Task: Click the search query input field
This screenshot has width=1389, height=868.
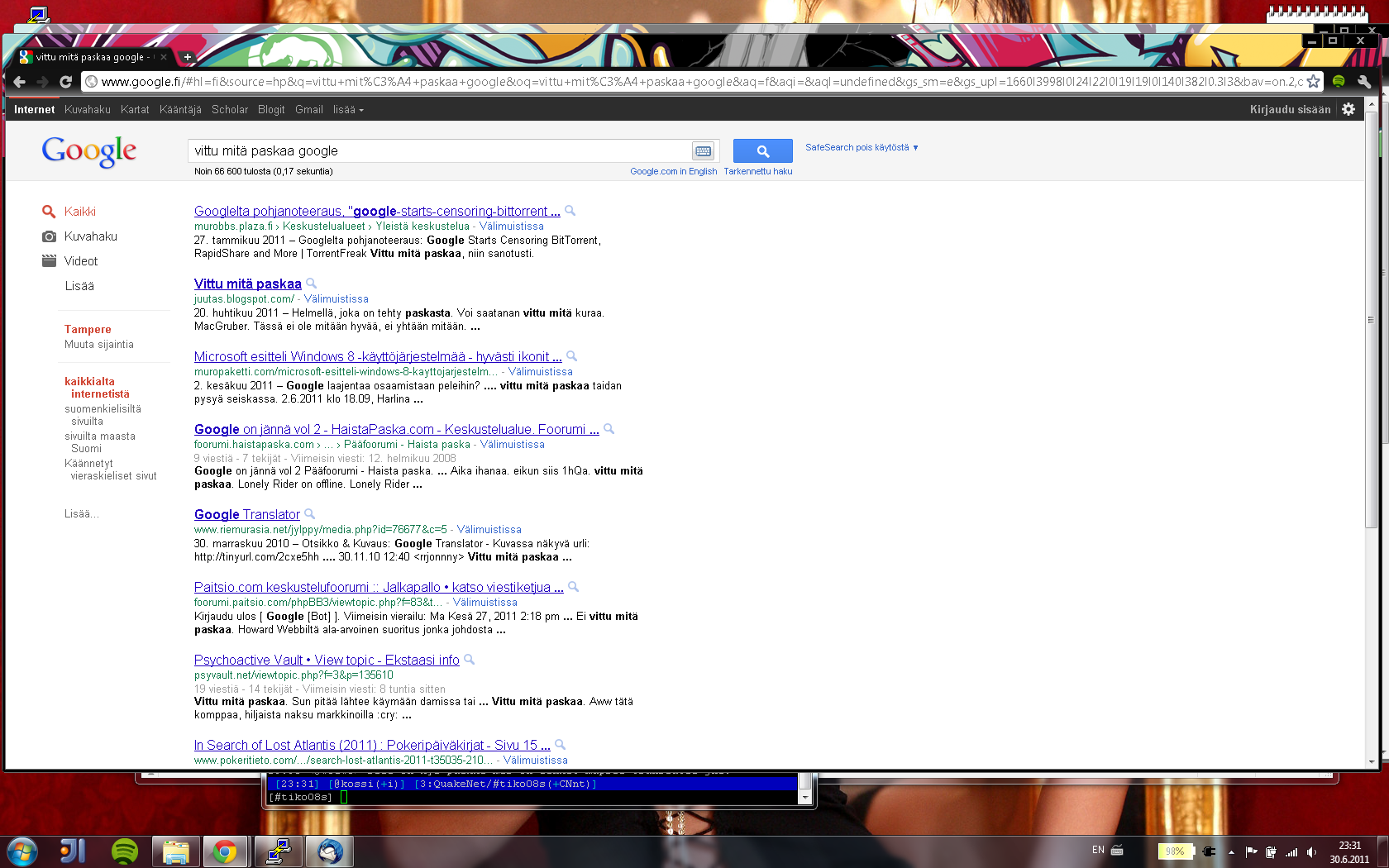Action: coord(438,151)
